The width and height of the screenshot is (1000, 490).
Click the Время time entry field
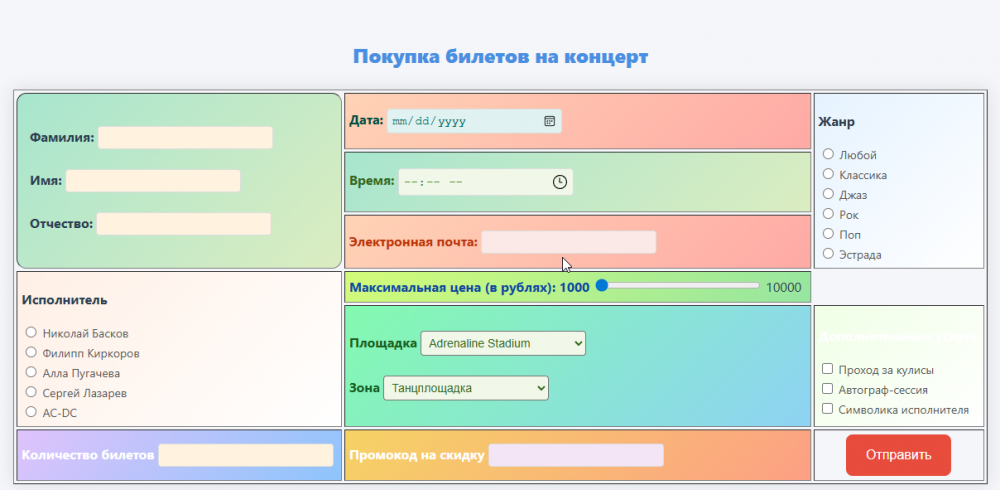485,182
